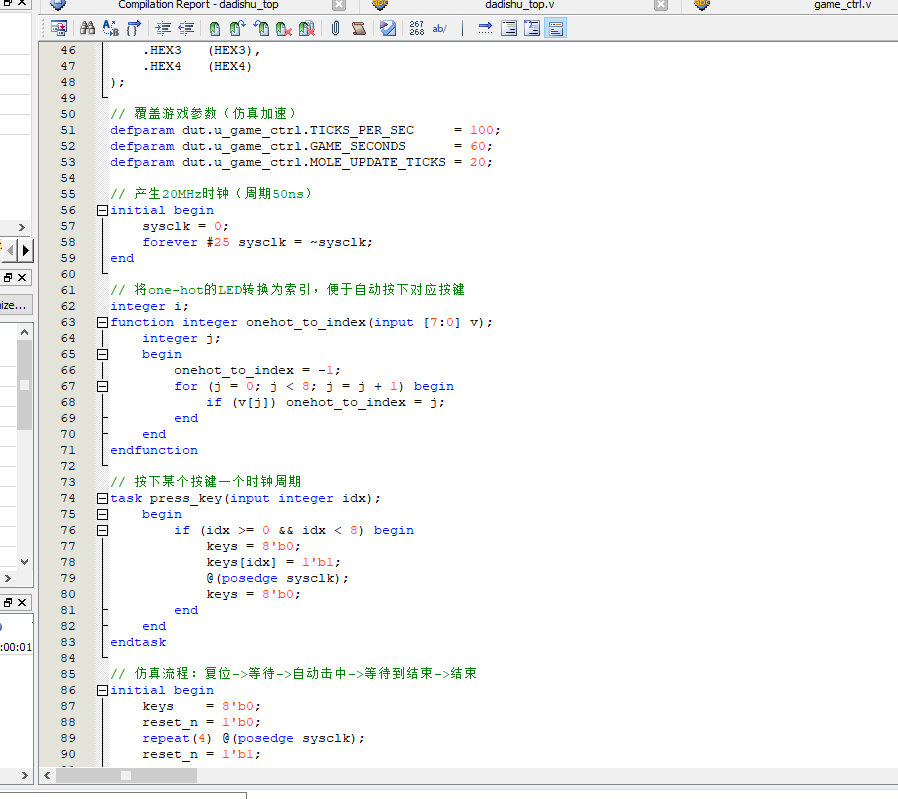Analyze current file with checkmark icon
Image resolution: width=898 pixels, height=799 pixels.
(388, 28)
